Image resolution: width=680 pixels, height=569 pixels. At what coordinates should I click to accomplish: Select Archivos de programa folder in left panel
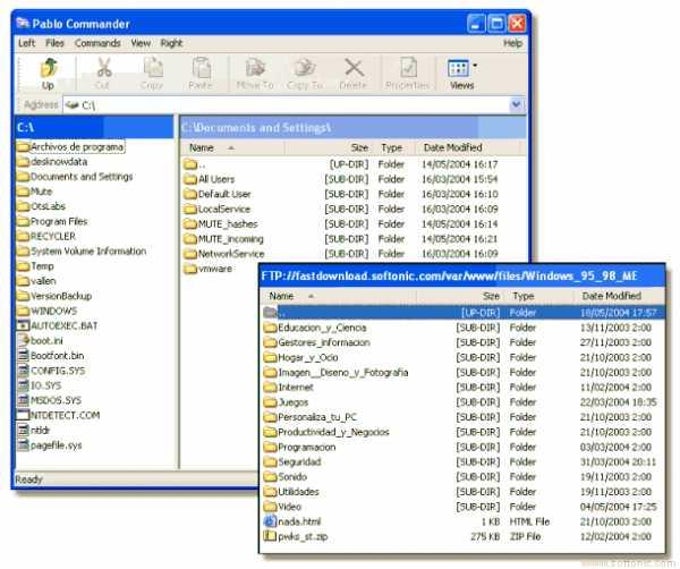click(x=71, y=147)
